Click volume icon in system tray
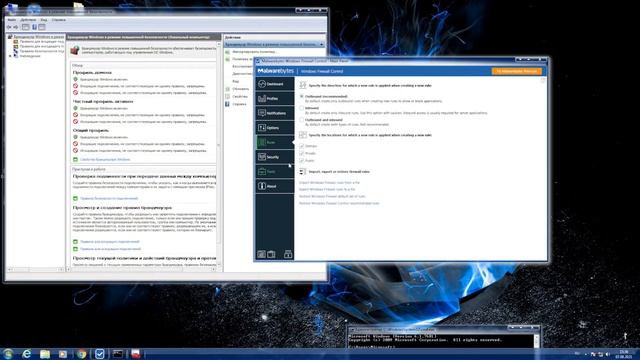The image size is (640, 360). tap(608, 354)
